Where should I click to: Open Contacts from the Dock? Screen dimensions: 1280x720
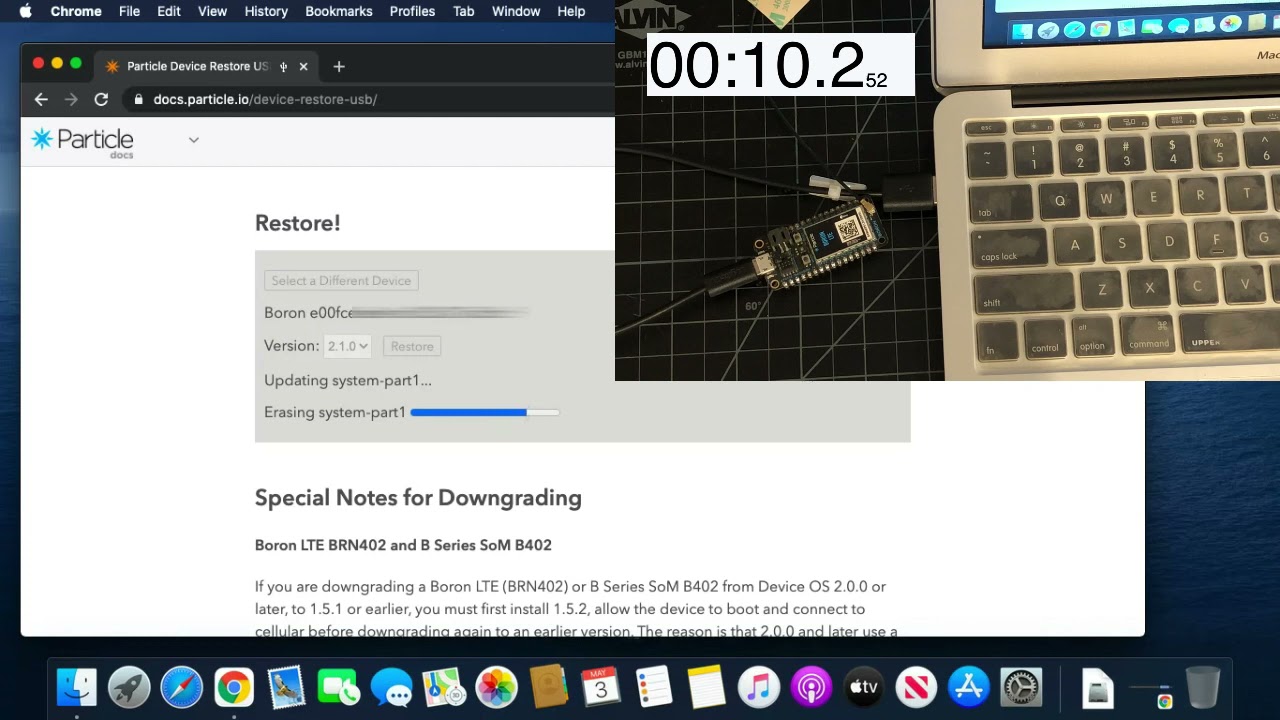(548, 688)
